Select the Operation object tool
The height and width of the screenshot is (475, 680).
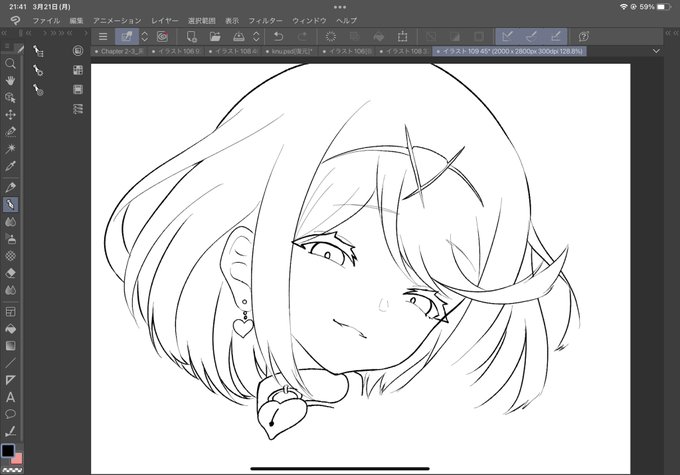coord(10,98)
